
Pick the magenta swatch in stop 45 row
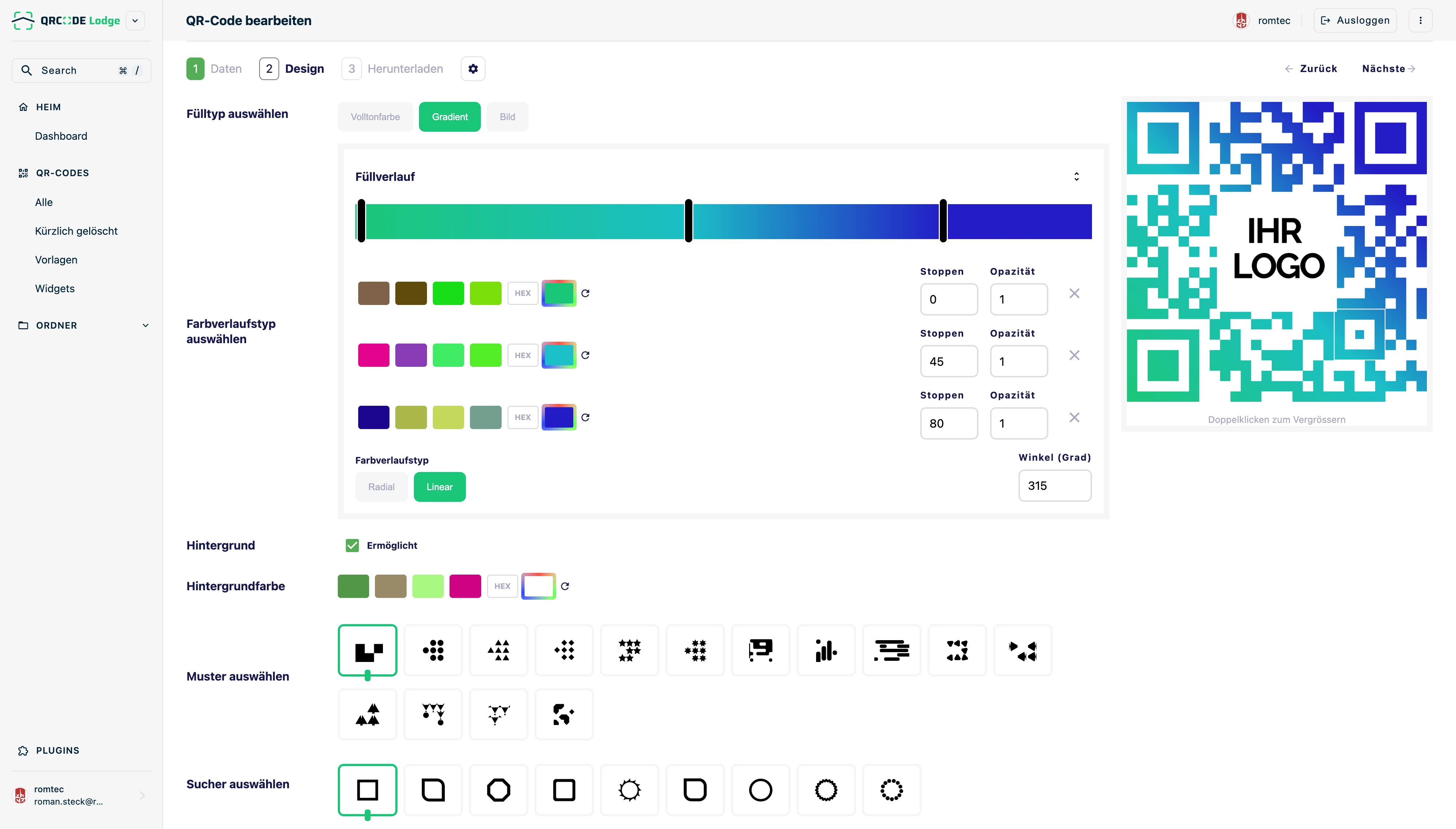point(373,355)
